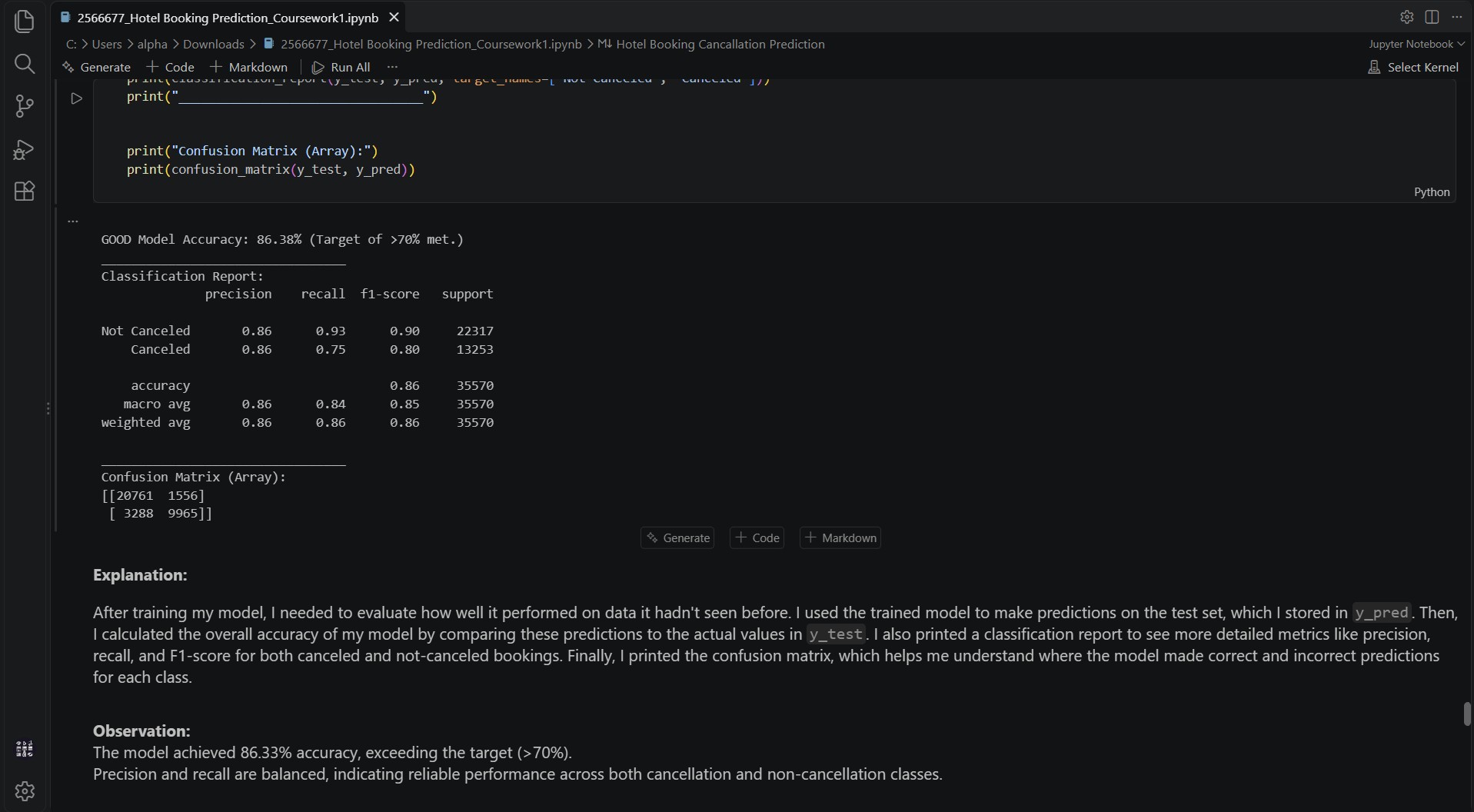Split the editor with the layout icon
Image resolution: width=1474 pixels, height=812 pixels.
[1432, 17]
